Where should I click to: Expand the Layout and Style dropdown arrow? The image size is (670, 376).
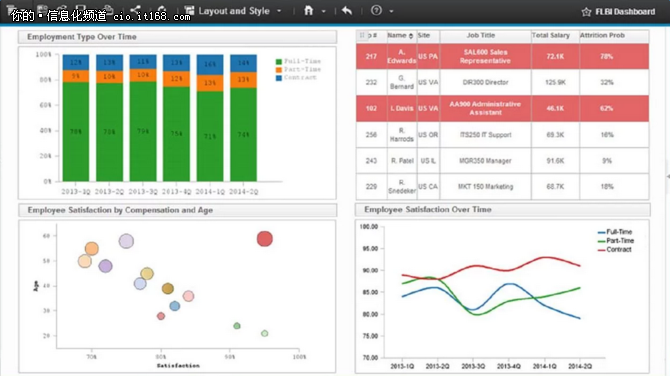[279, 11]
